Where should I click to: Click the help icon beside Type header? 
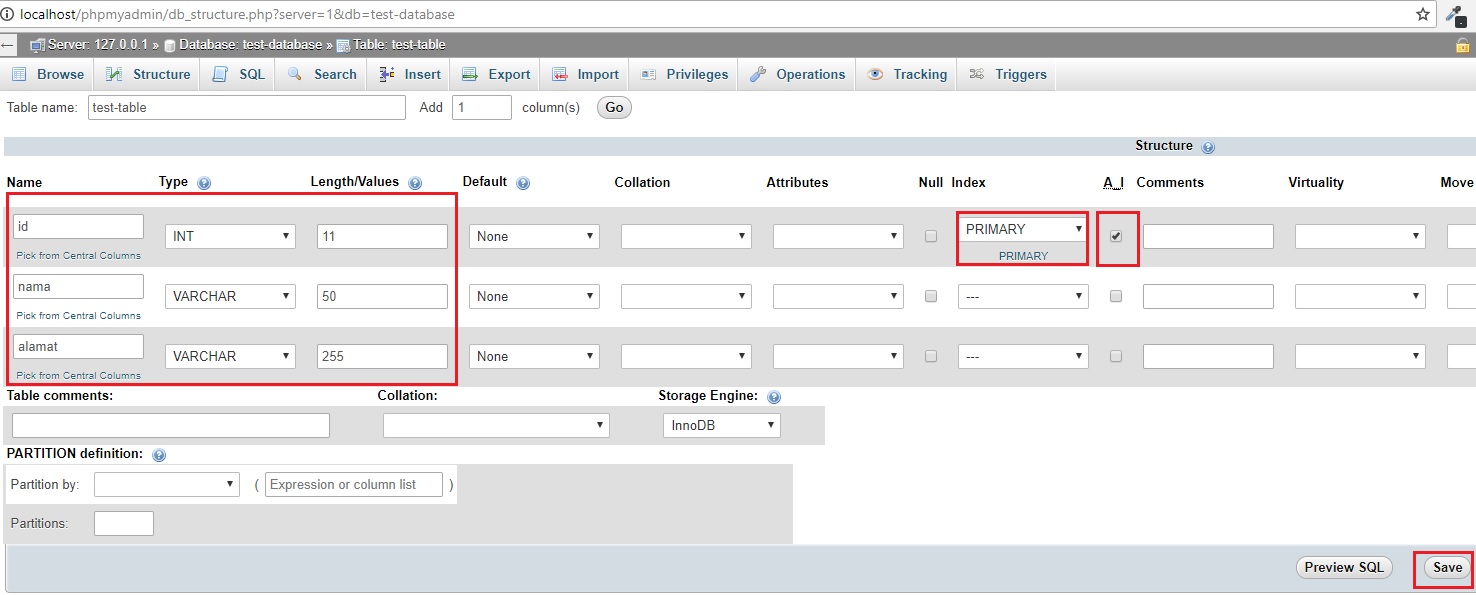pos(204,183)
